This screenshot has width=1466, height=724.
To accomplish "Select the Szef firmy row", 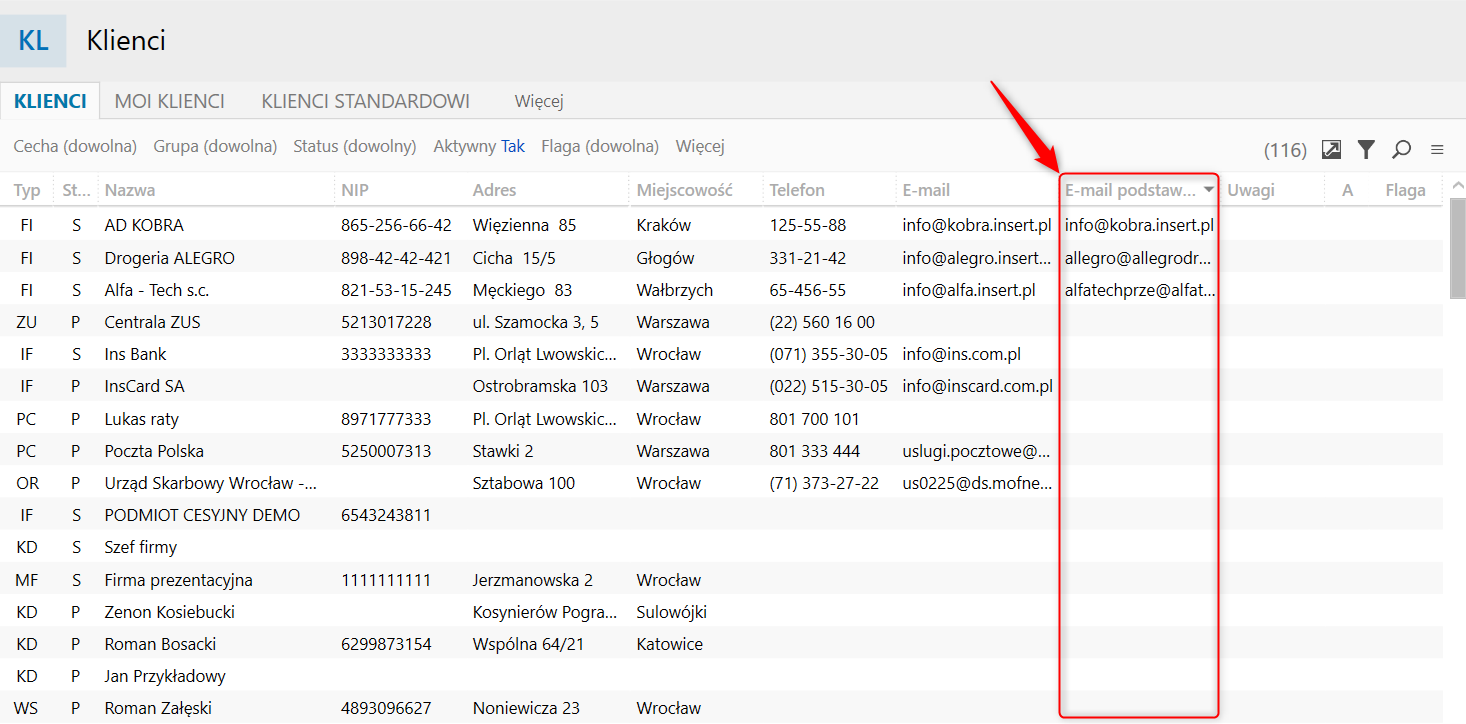I will click(721, 547).
